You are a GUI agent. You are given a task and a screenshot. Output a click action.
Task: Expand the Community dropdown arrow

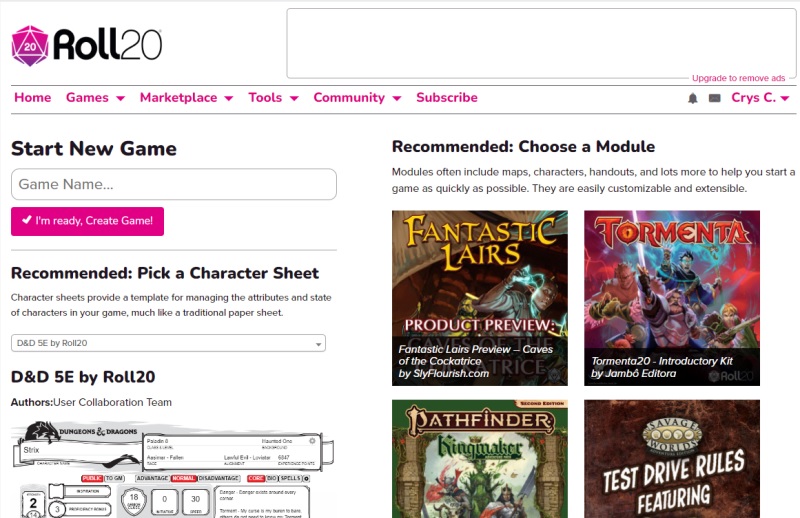[396, 98]
